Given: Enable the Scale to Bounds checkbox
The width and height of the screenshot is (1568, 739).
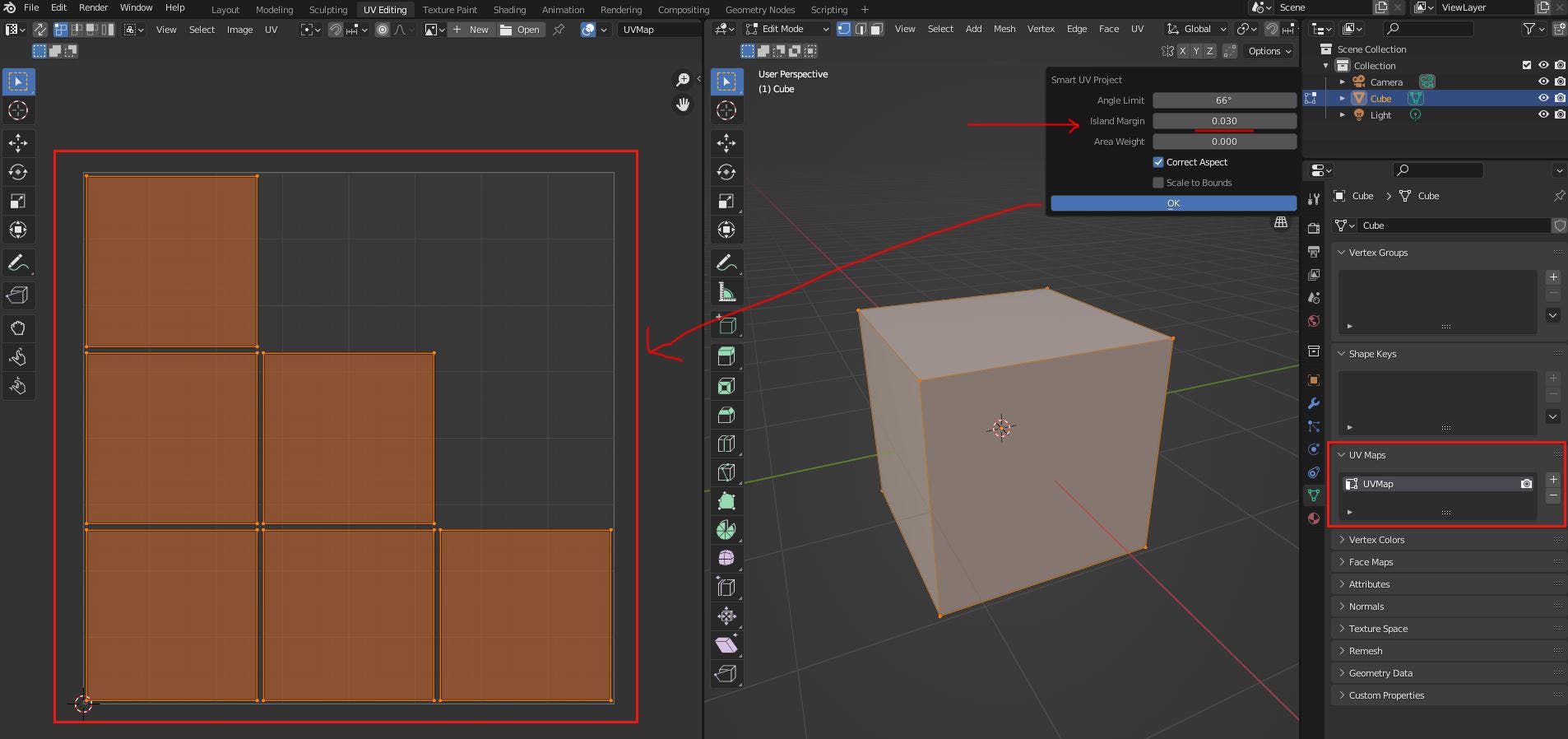Looking at the screenshot, I should pyautogui.click(x=1158, y=183).
